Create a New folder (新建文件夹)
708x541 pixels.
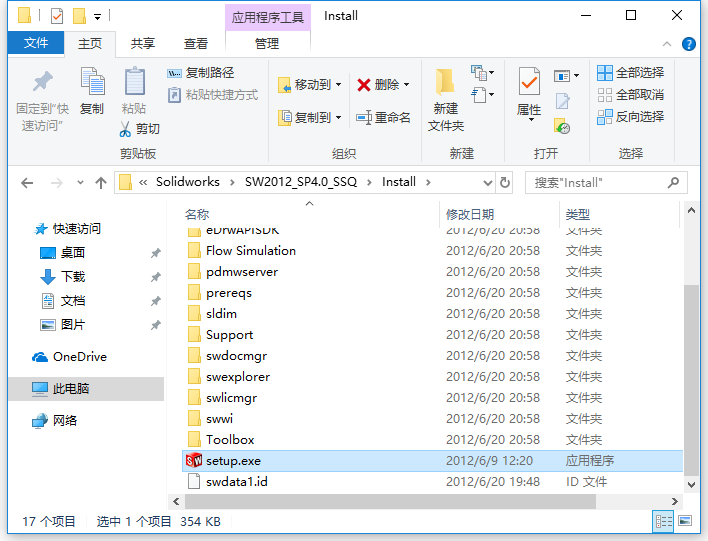445,100
